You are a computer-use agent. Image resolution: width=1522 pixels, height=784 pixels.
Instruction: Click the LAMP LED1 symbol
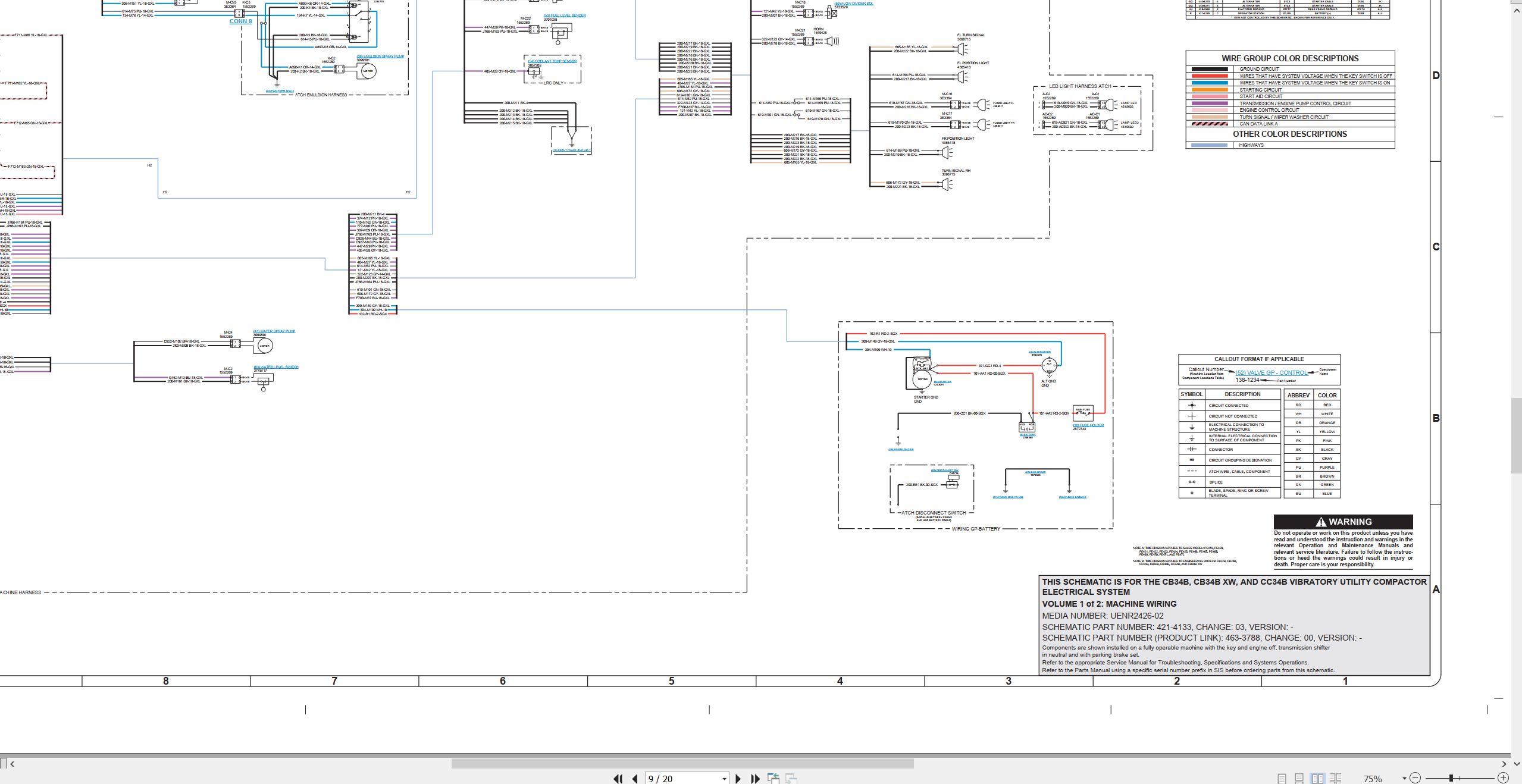point(1108,105)
